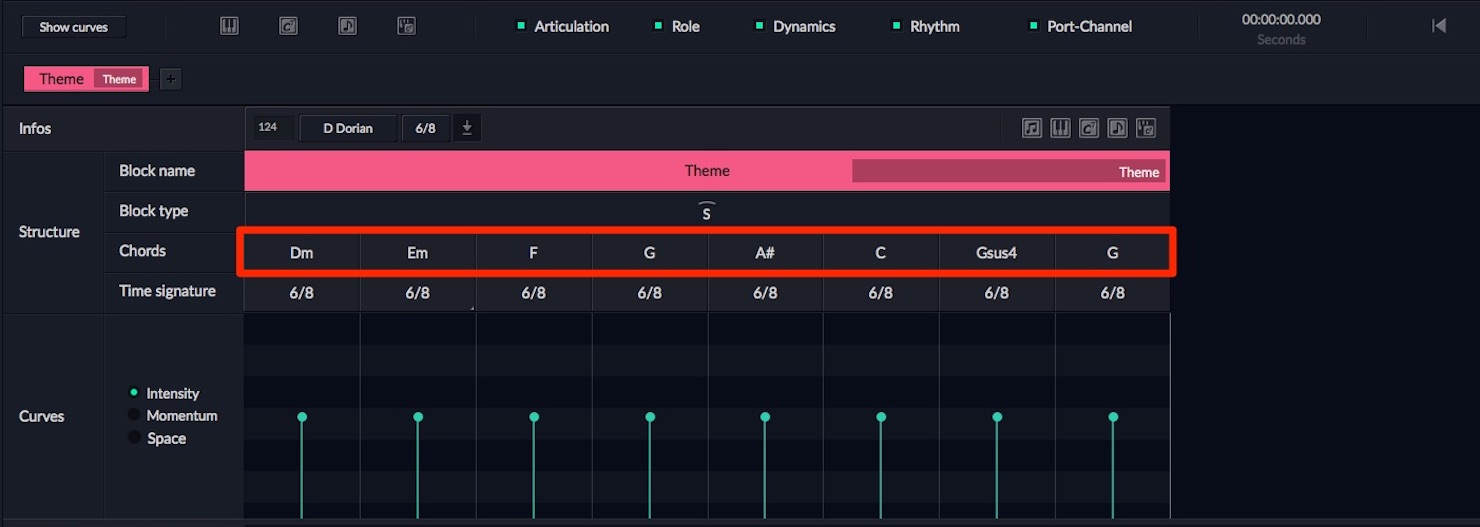Toggle the Articulation checkbox
Image resolution: width=1480 pixels, height=527 pixels.
(x=521, y=26)
